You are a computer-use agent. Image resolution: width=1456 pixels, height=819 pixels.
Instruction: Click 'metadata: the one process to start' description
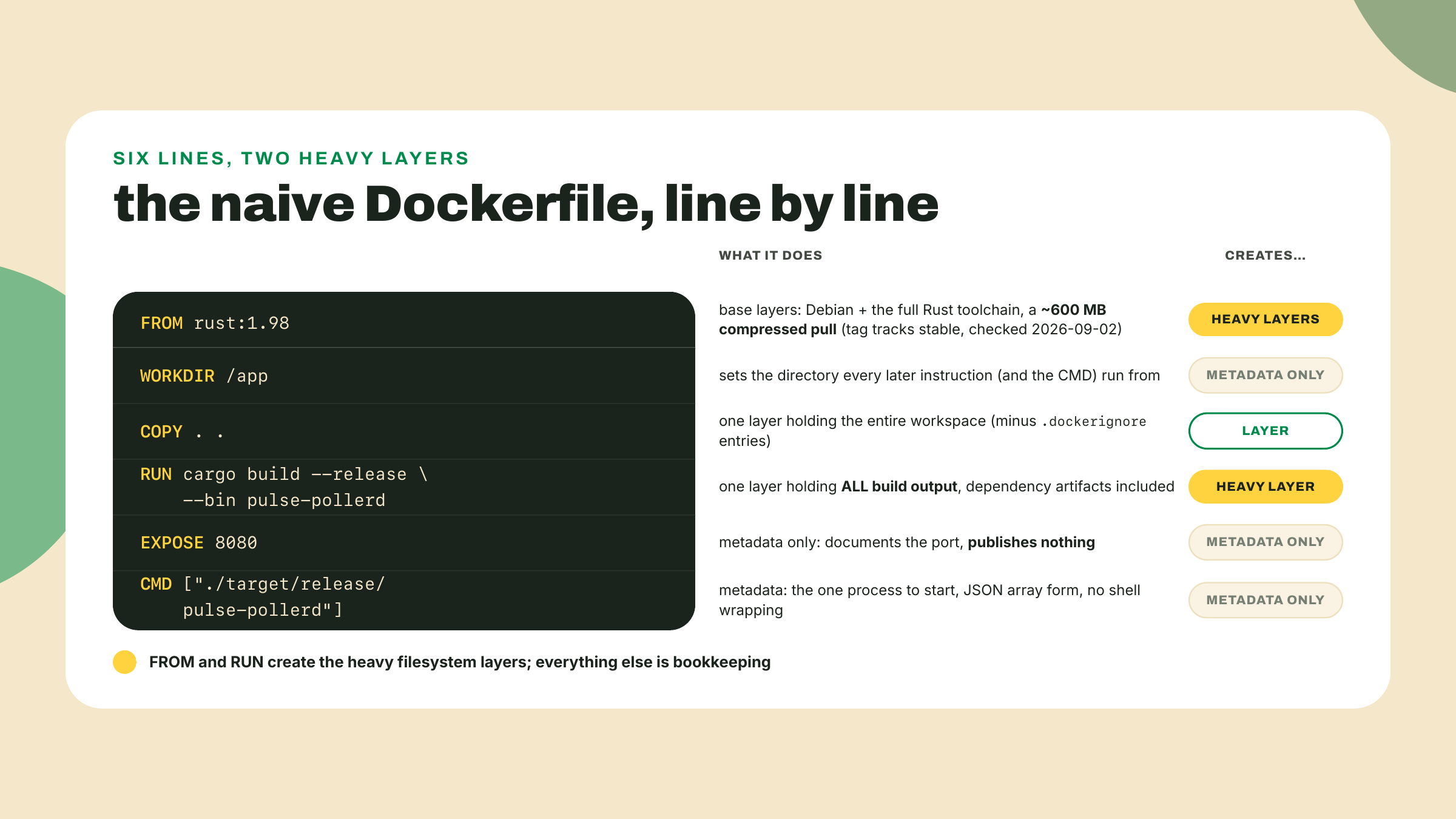[929, 600]
